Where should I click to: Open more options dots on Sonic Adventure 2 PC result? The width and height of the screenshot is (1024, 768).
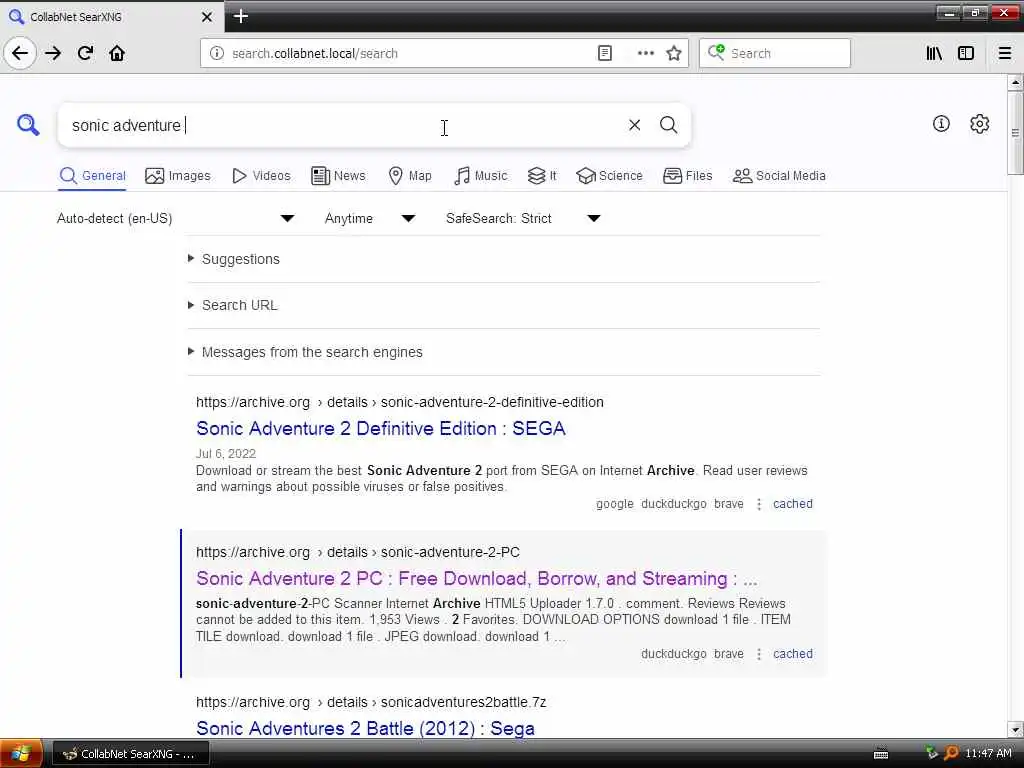(x=759, y=654)
